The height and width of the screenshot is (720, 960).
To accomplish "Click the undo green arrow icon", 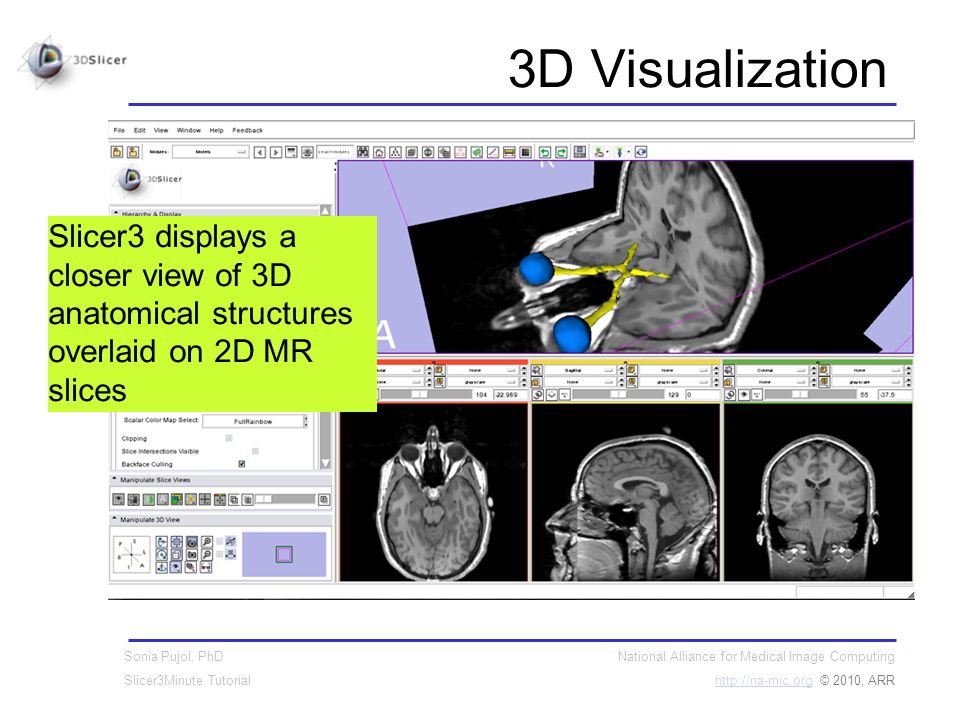I will click(x=544, y=152).
